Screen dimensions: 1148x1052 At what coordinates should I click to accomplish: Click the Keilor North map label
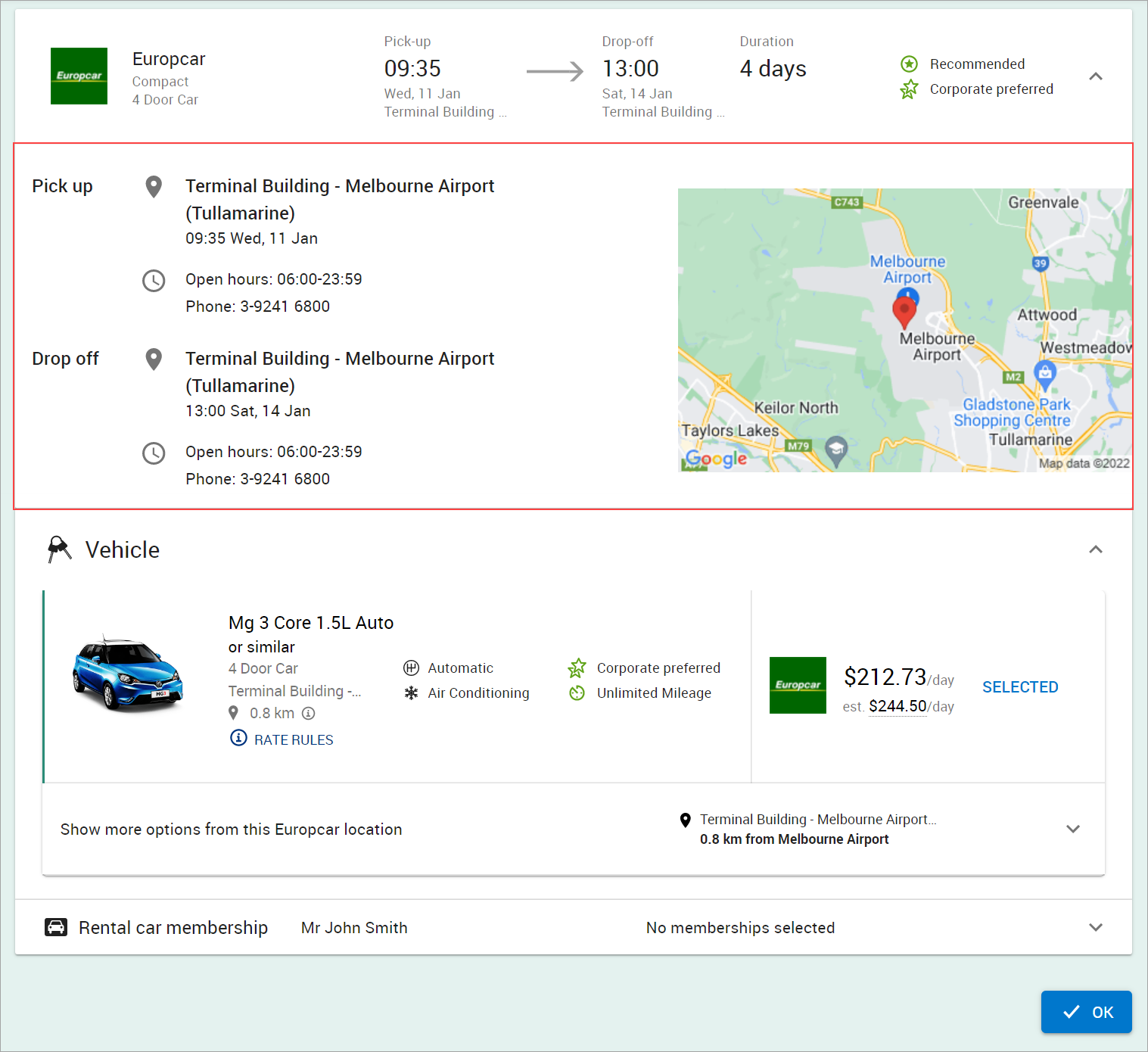(x=796, y=408)
